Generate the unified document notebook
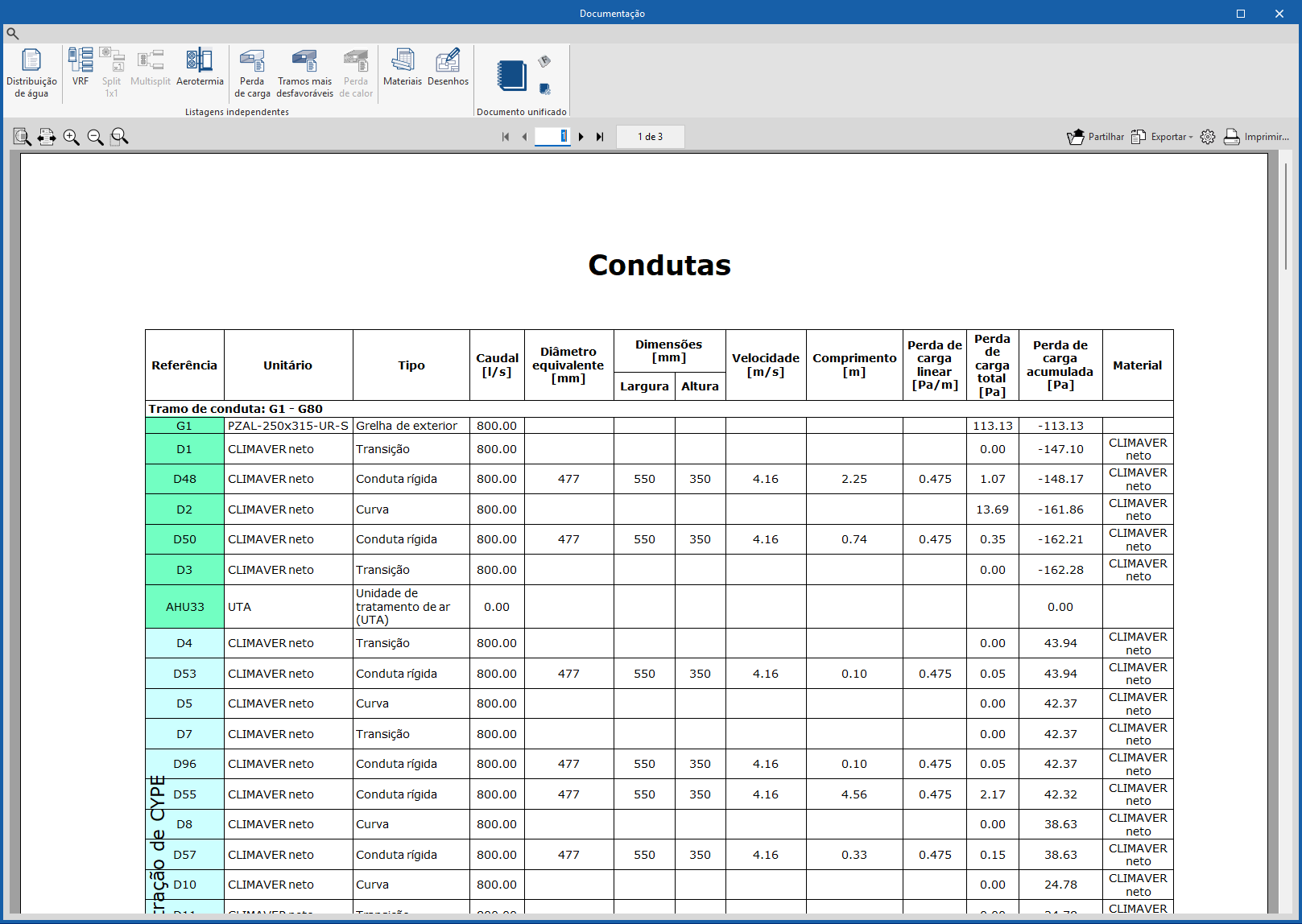This screenshot has height=924, width=1302. pos(511,76)
